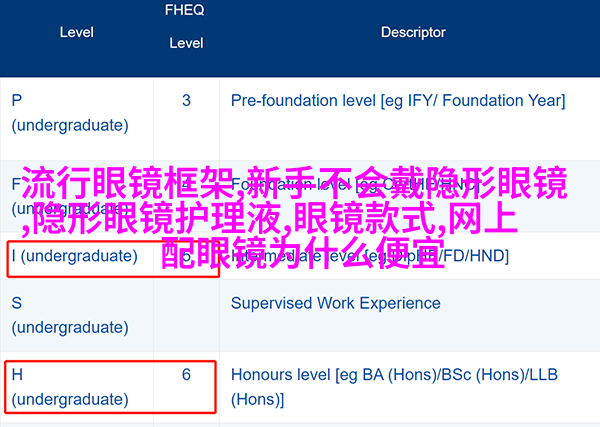Click the Pre-foundation level descriptor text
This screenshot has width=600, height=427.
[x=397, y=100]
